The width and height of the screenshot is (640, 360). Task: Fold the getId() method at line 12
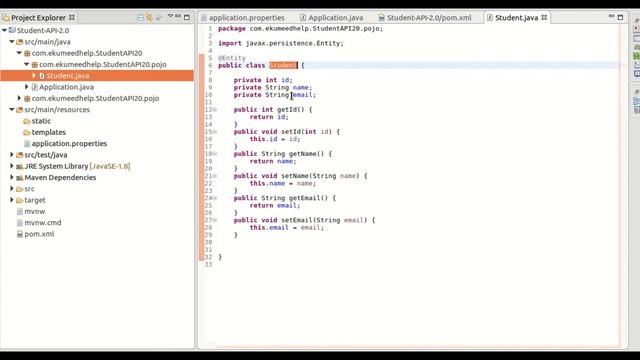(215, 109)
